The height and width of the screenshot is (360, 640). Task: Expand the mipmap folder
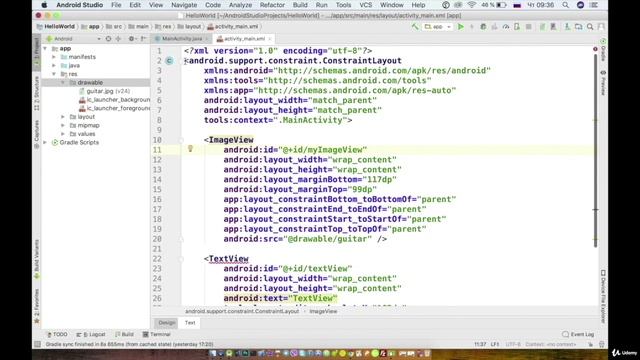pyautogui.click(x=63, y=126)
